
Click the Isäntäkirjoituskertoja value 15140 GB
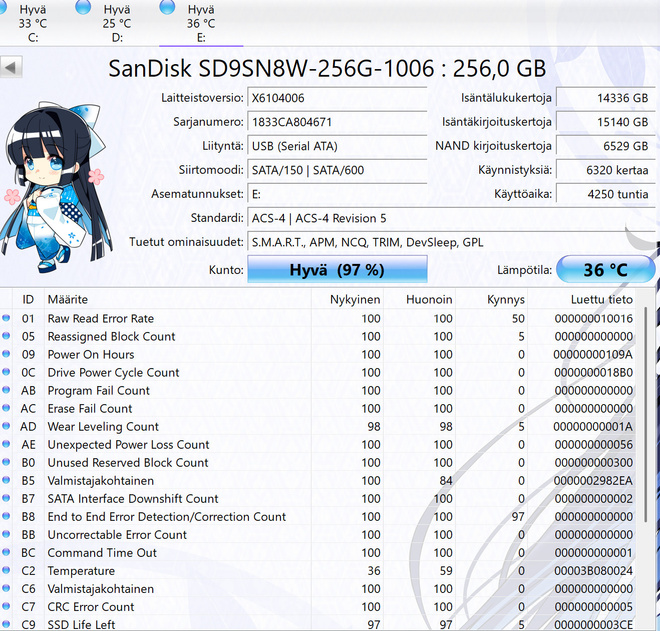(606, 122)
